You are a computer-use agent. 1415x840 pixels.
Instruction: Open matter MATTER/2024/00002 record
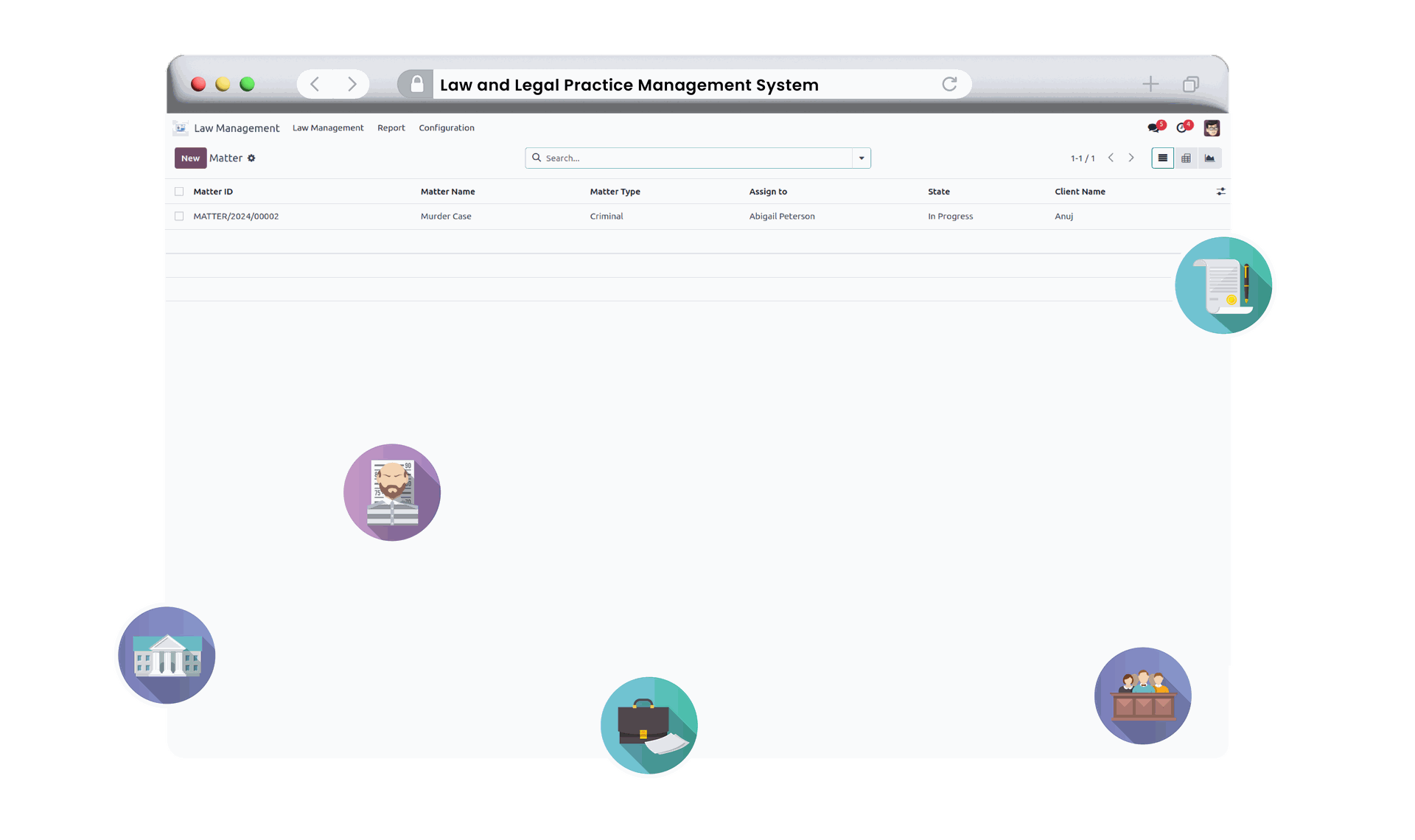(x=236, y=216)
